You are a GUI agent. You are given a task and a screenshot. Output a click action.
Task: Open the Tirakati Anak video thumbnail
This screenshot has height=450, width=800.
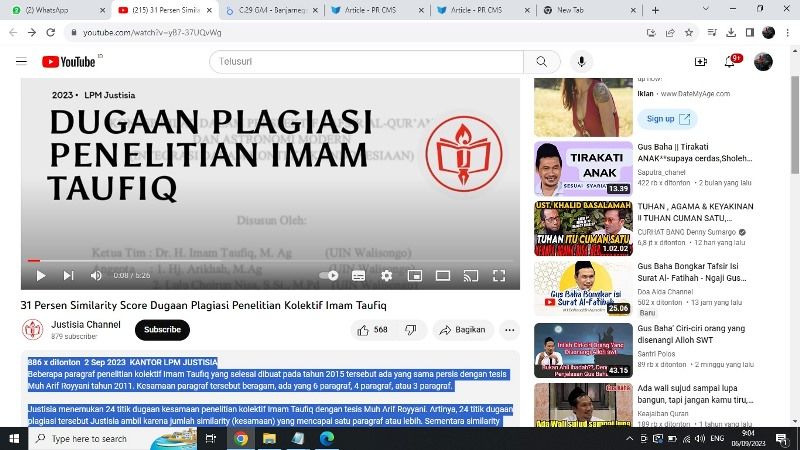coord(583,169)
